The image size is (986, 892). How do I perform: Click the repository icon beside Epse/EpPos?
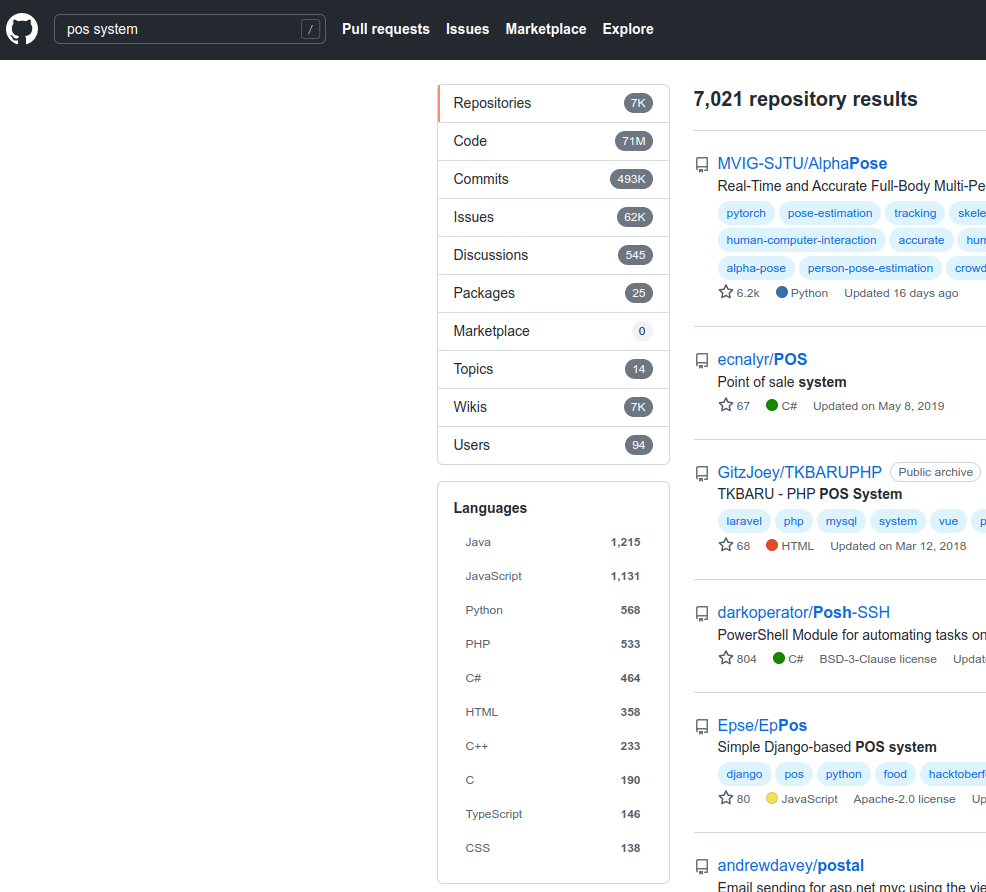(x=702, y=727)
